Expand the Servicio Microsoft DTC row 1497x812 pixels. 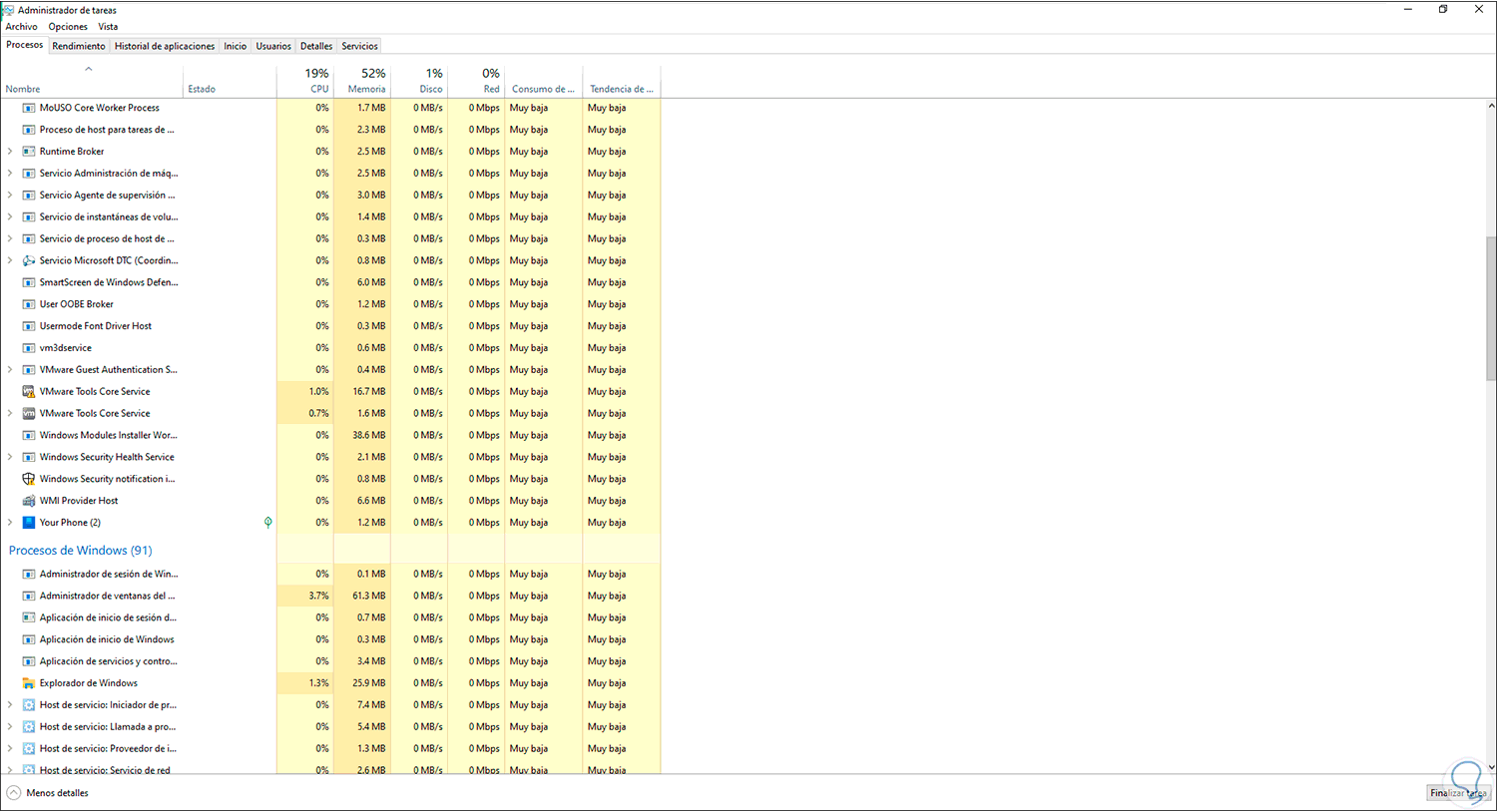click(10, 260)
